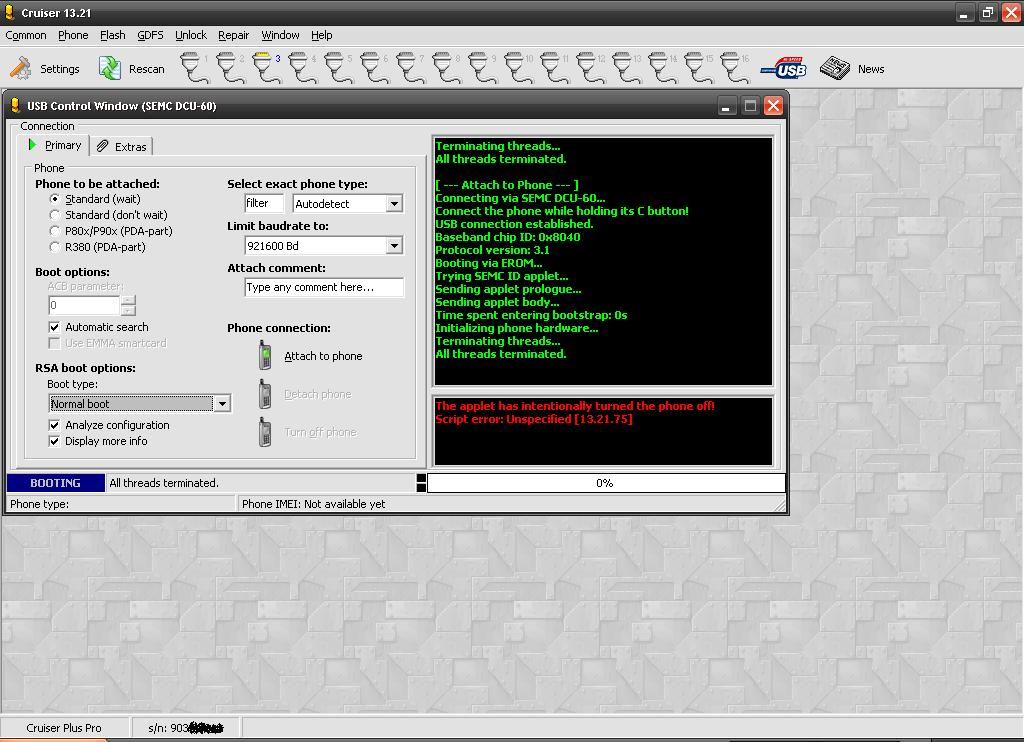Open the Unlock menu

tap(191, 35)
